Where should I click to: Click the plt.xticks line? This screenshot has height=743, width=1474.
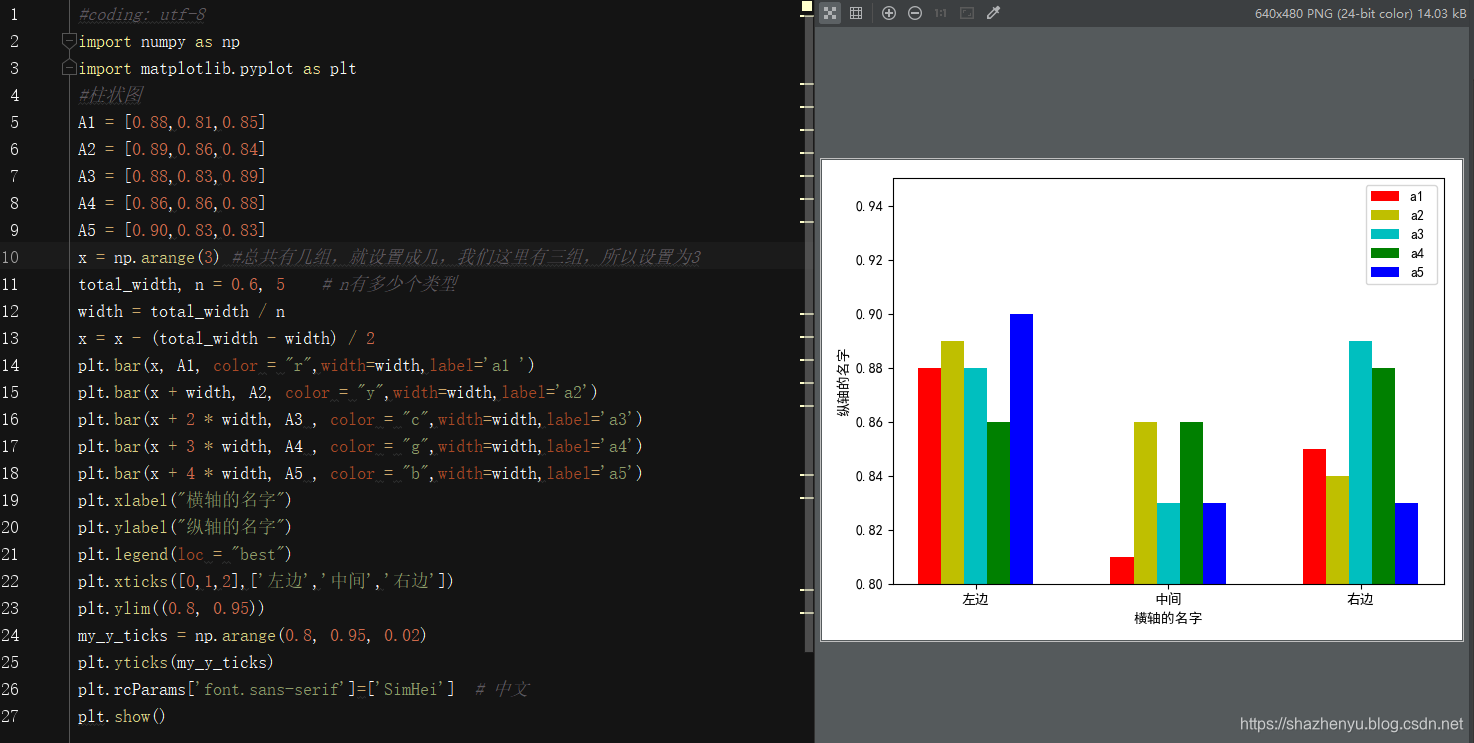pyautogui.click(x=266, y=581)
